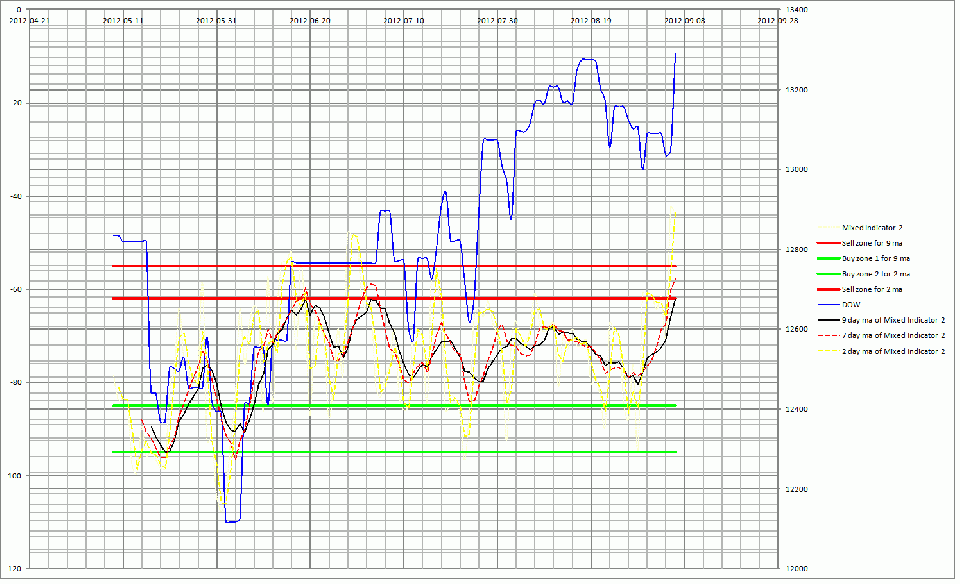Screen dimensions: 960x584
Task: Click the 2012-09-08 date axis label
Action: [684, 20]
